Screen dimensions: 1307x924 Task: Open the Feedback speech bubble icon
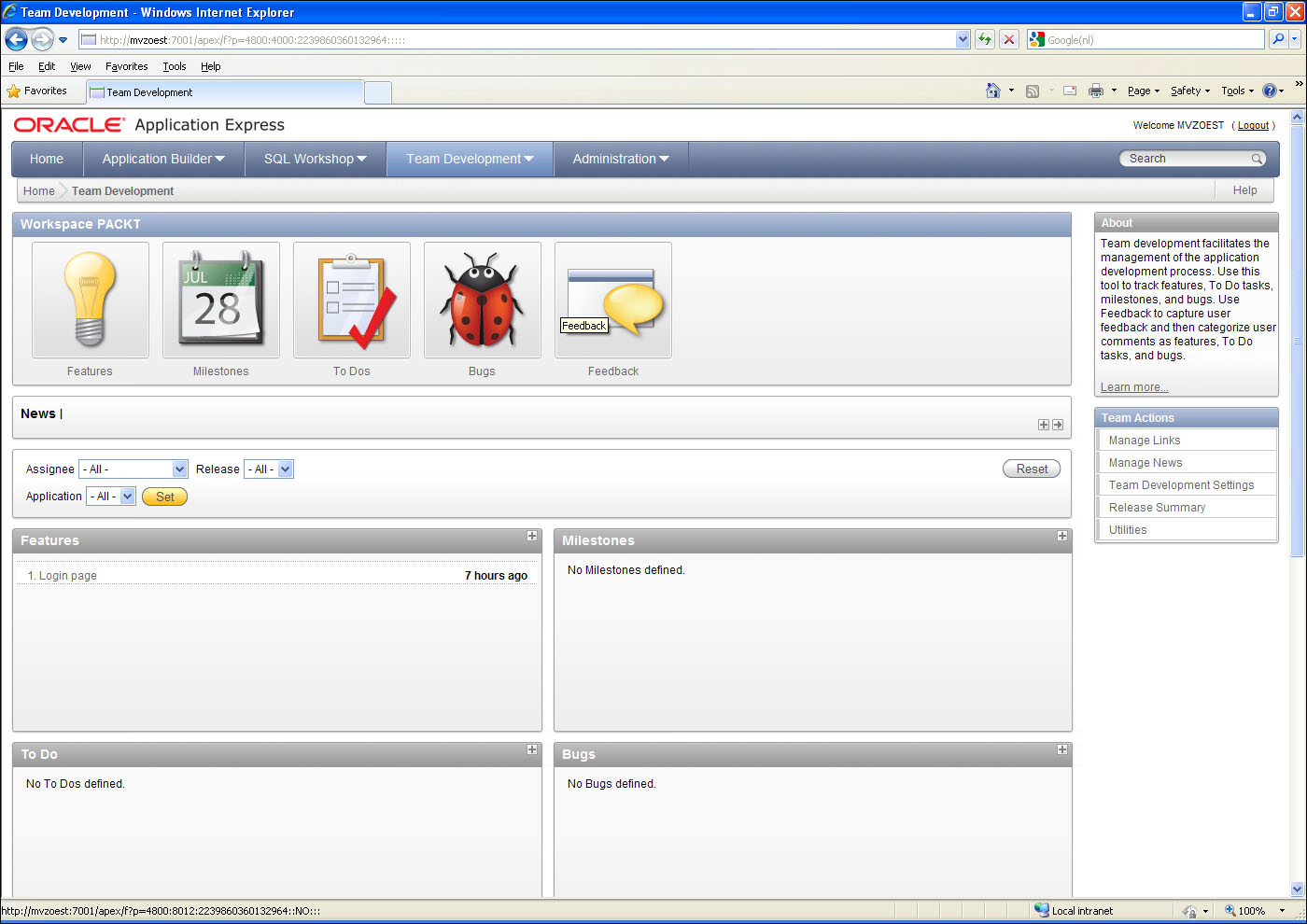(613, 300)
